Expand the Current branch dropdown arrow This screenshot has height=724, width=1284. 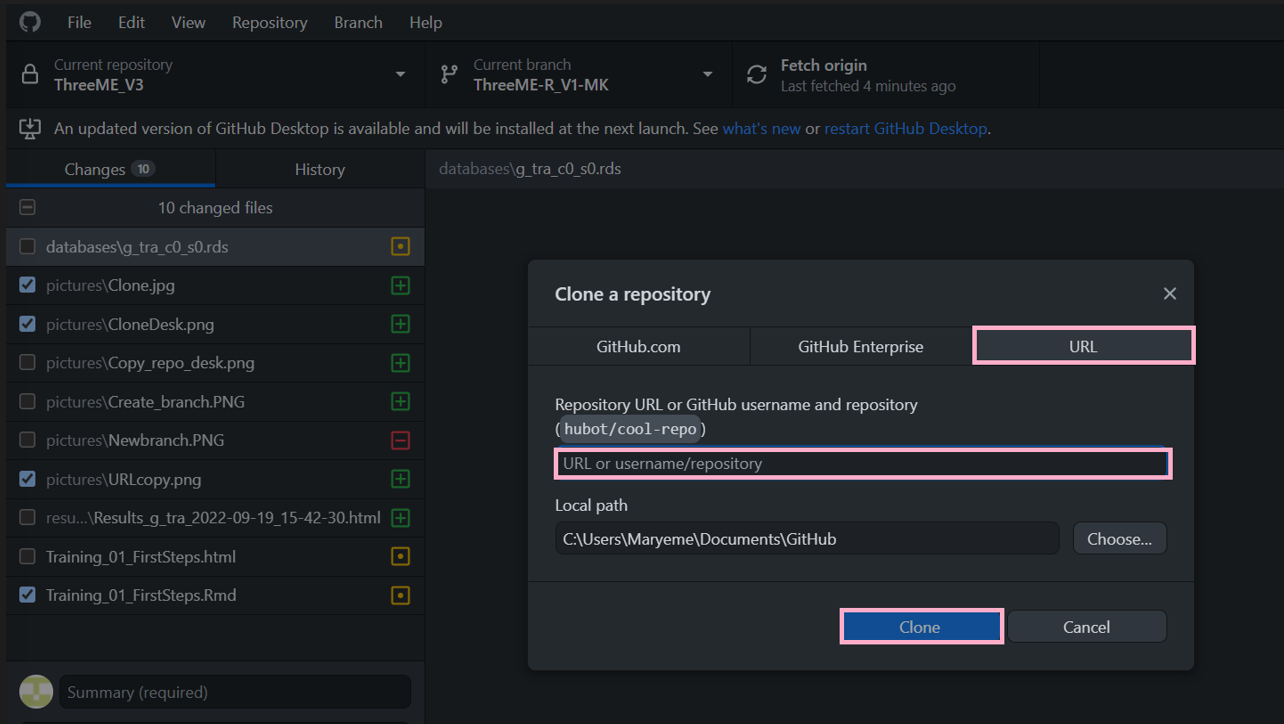tap(707, 75)
